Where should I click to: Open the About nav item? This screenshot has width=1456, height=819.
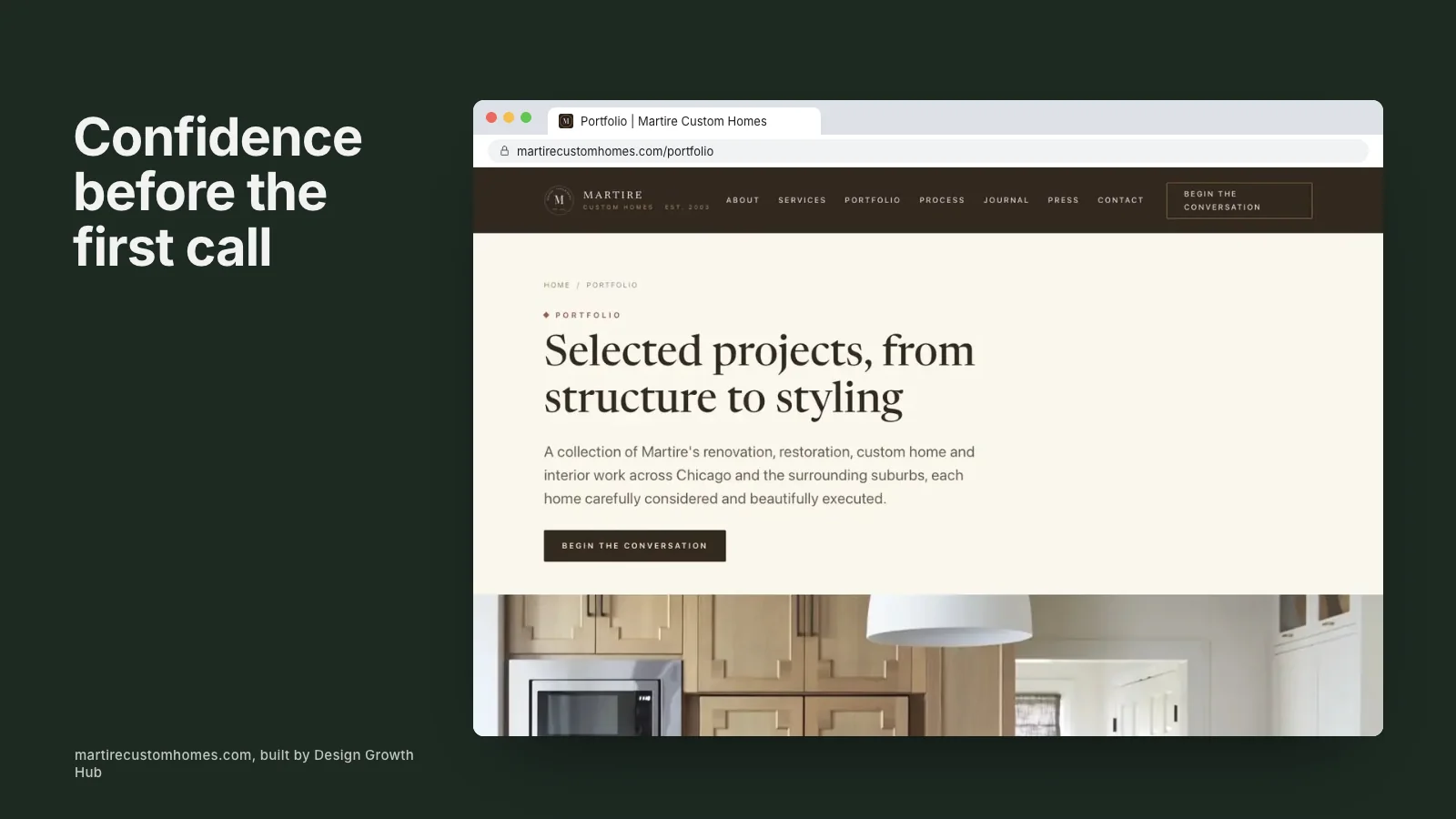(x=743, y=200)
